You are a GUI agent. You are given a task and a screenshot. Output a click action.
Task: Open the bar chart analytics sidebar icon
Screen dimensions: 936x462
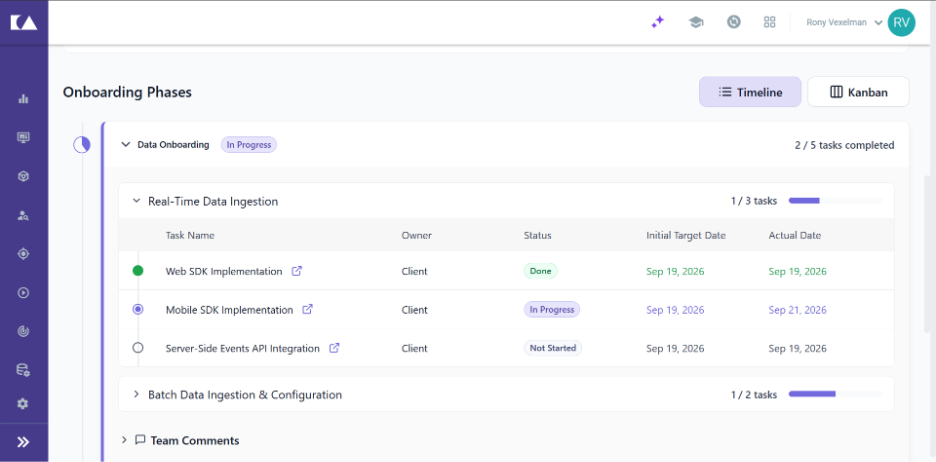click(x=23, y=98)
